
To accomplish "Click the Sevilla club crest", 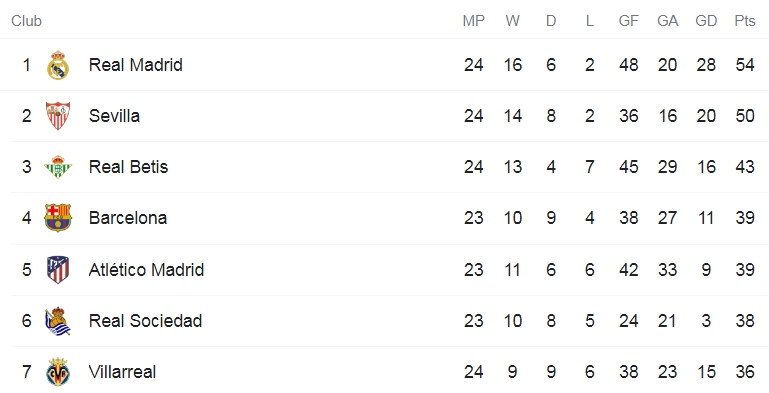I will pyautogui.click(x=58, y=116).
